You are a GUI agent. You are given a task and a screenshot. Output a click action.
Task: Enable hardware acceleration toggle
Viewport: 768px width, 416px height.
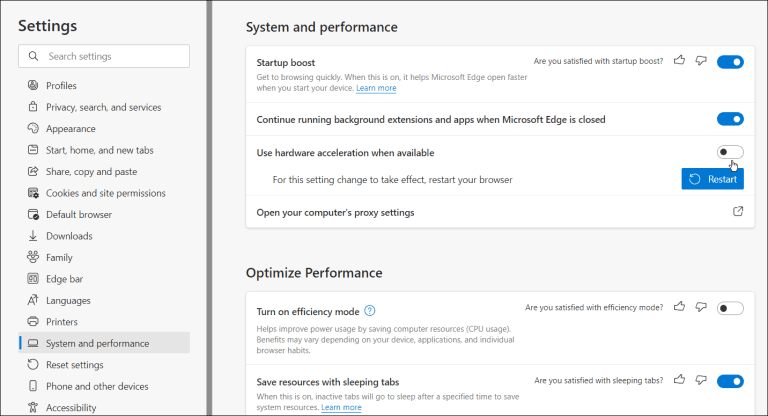click(x=730, y=152)
